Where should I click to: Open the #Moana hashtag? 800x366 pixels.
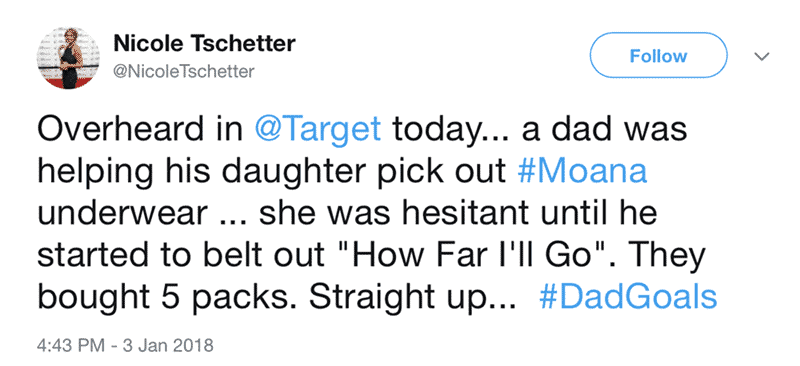click(x=582, y=171)
